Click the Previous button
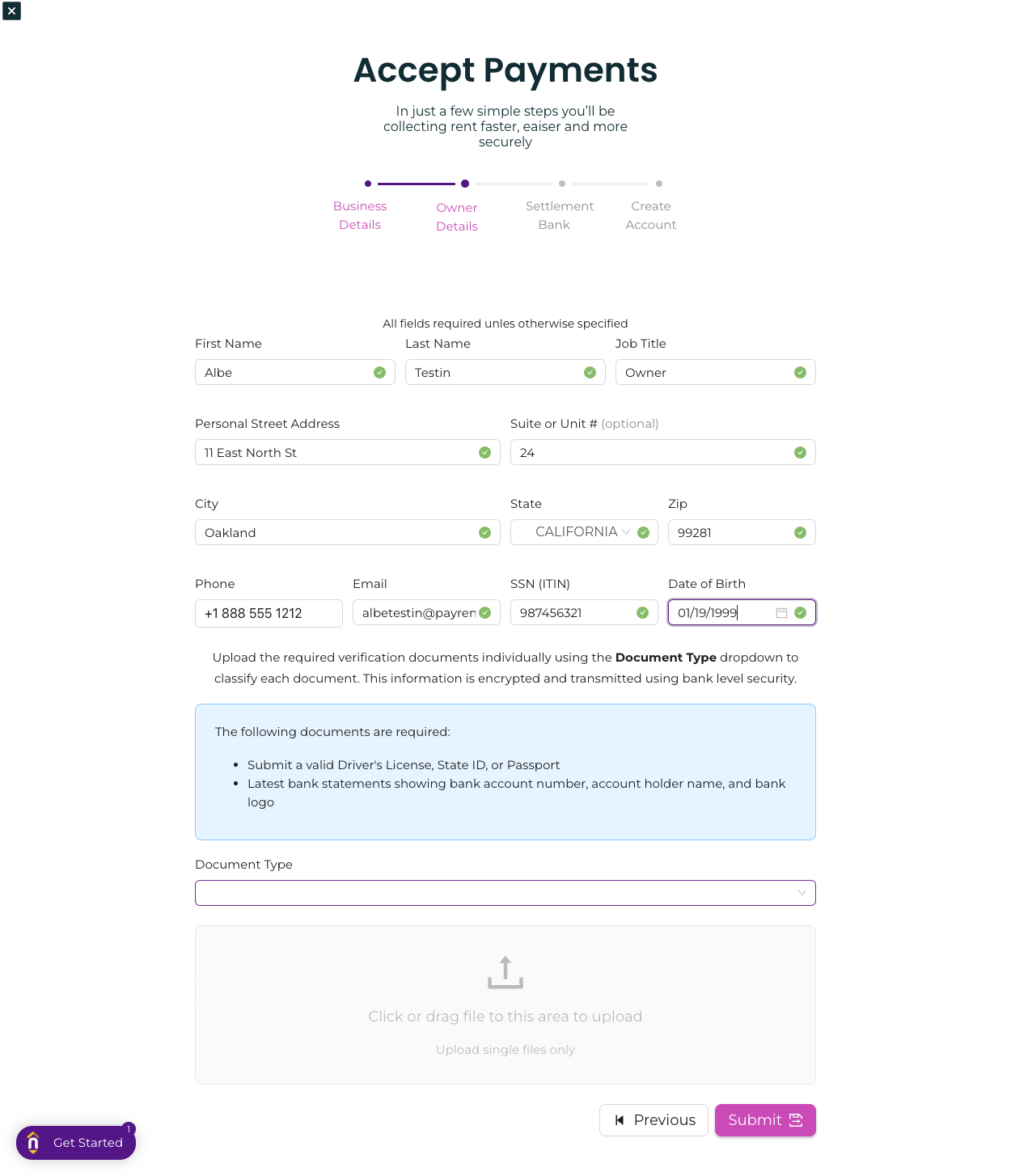 [654, 1120]
